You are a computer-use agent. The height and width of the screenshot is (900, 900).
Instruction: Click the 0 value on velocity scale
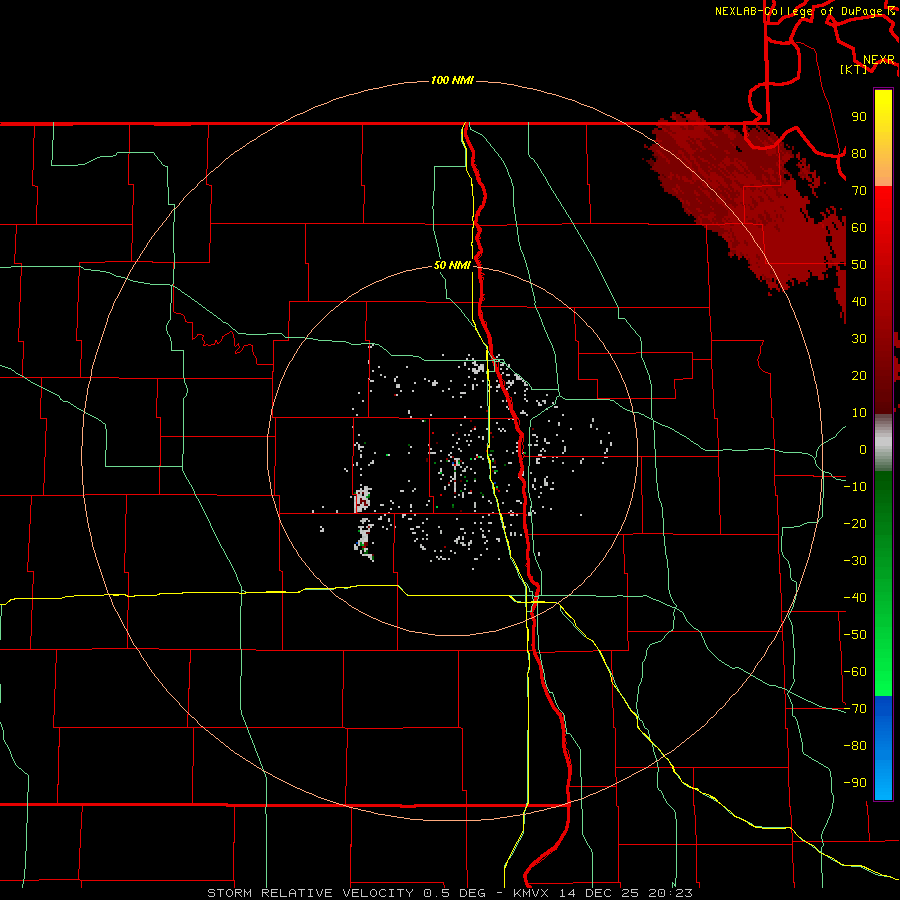(x=863, y=450)
